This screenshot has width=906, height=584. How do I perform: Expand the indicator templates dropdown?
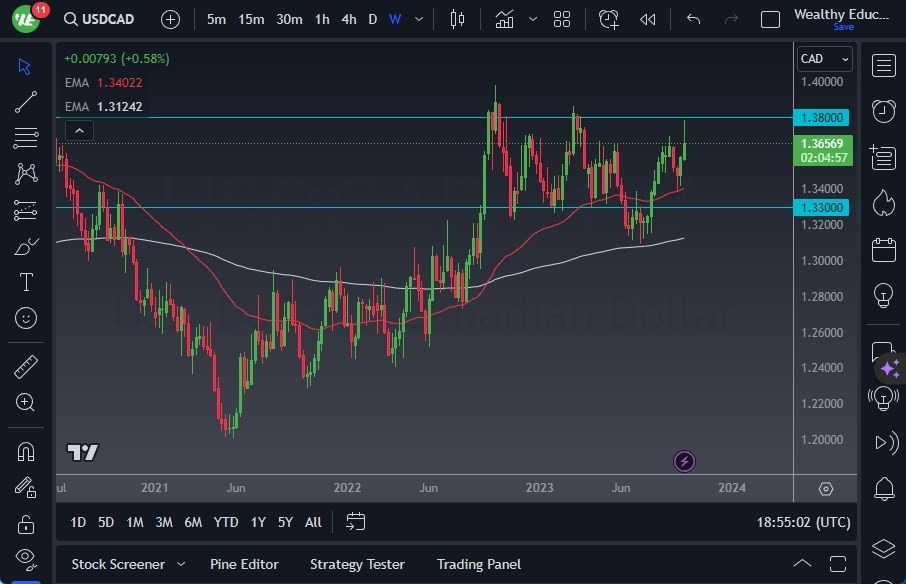[x=533, y=19]
